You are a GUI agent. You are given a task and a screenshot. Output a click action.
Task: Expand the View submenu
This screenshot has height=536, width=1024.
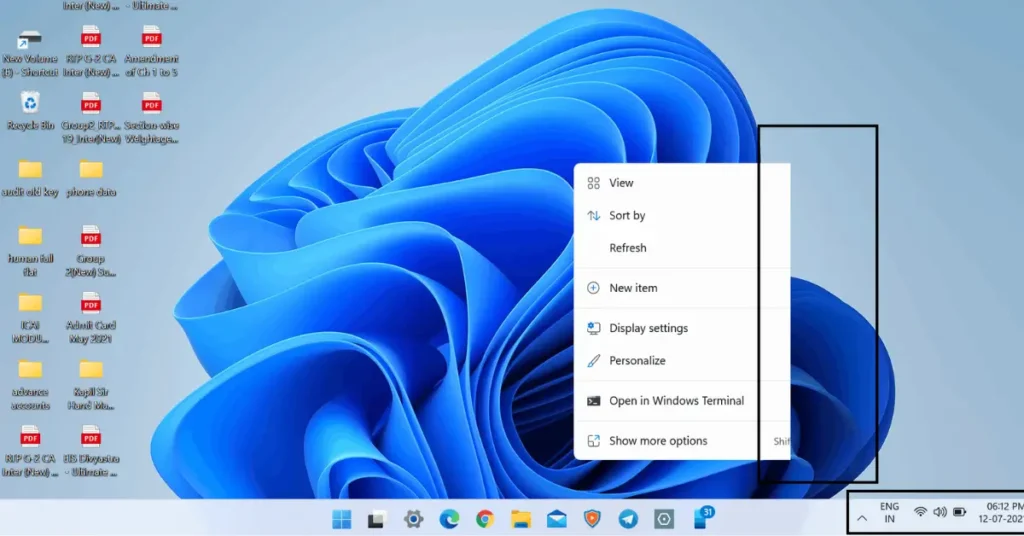click(x=621, y=183)
